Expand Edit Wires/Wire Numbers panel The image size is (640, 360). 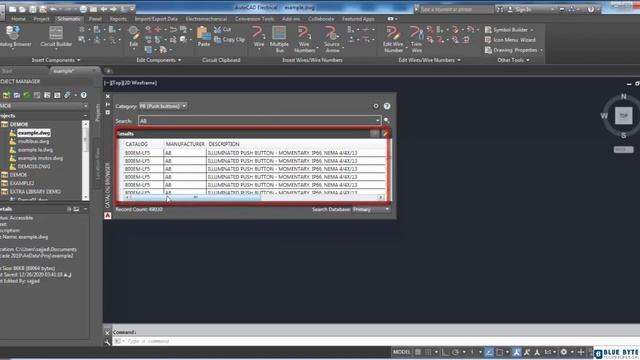coord(429,60)
